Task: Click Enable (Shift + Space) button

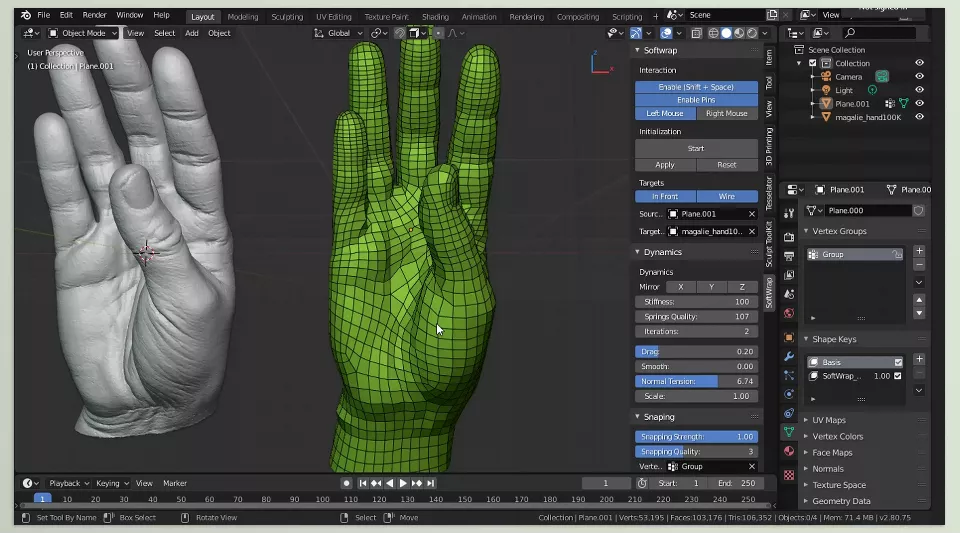Action: point(696,87)
